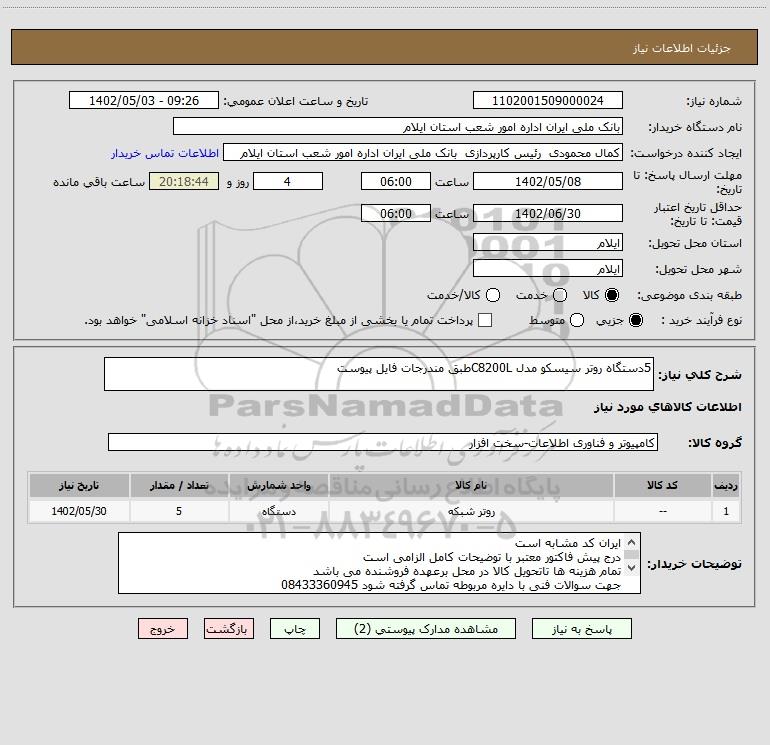Click response deadline date 1402/05/08
Image resolution: width=770 pixels, height=745 pixels.
[x=548, y=181]
